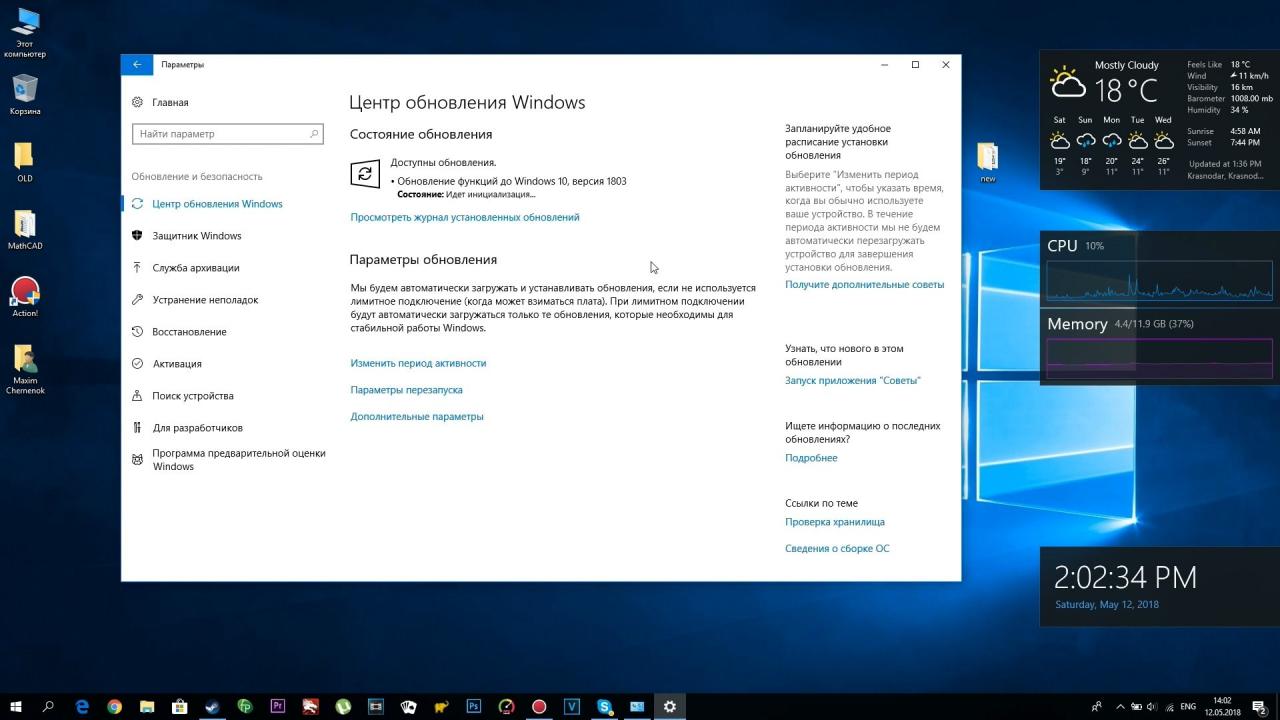Select the OLD folder on desktop
This screenshot has width=1280, height=720.
point(25,163)
